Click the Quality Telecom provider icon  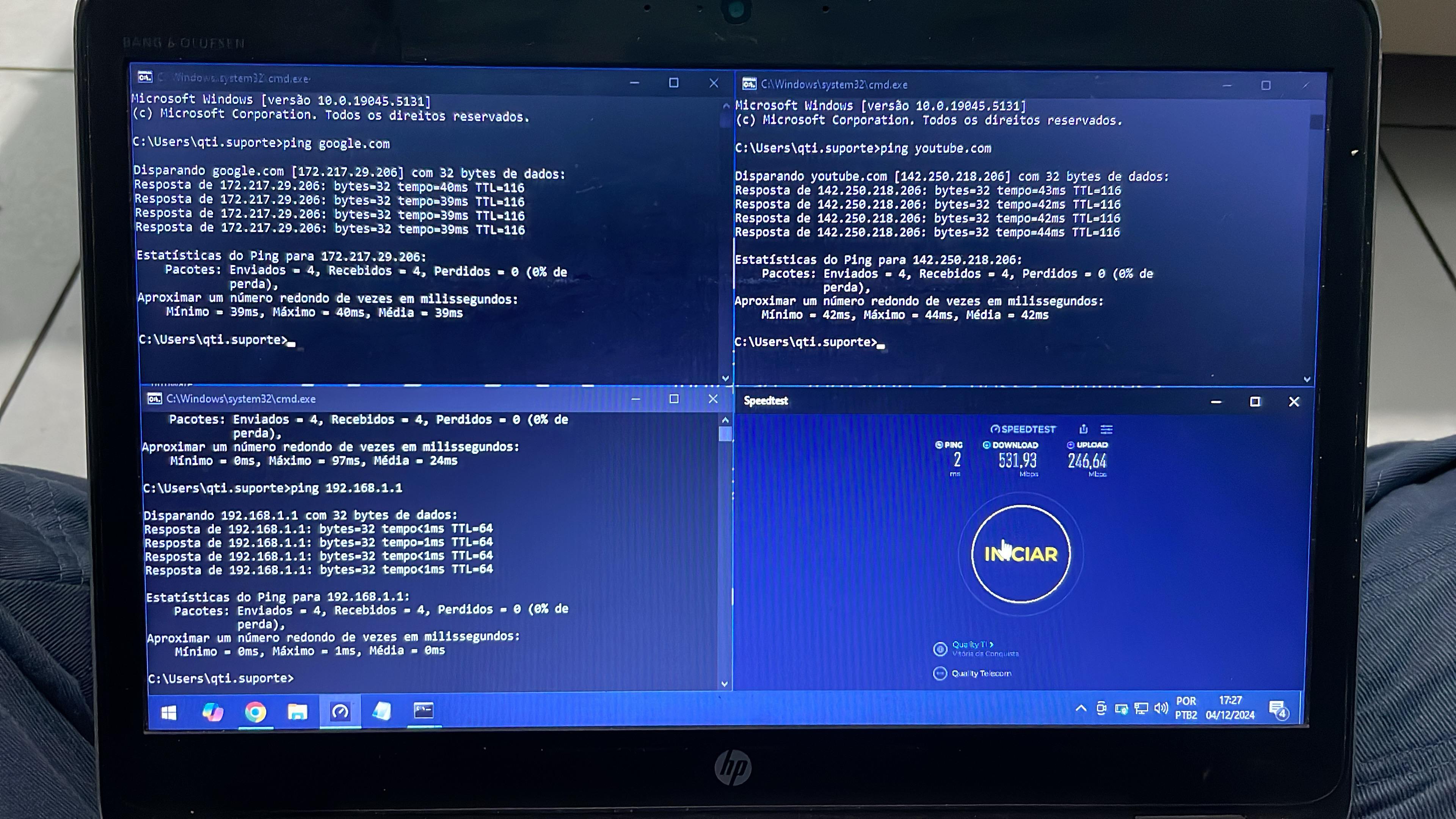coord(940,673)
